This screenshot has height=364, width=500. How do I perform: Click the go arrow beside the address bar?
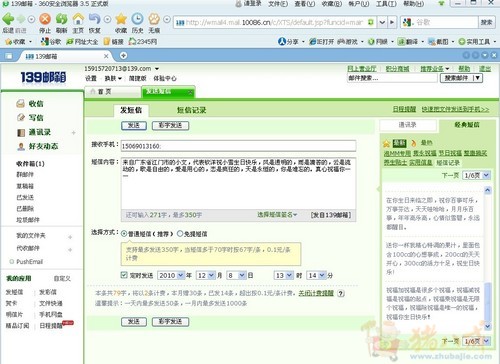click(x=392, y=22)
